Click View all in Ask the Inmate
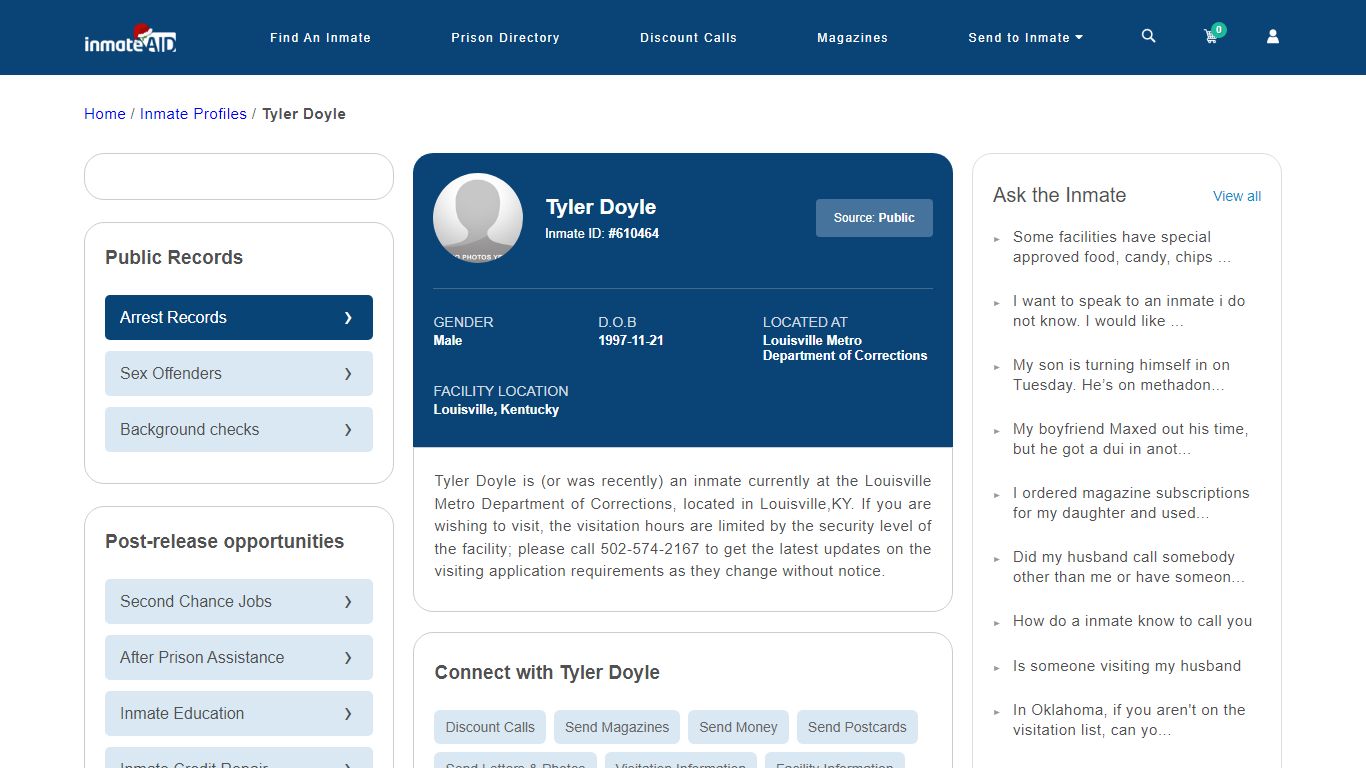 click(x=1237, y=196)
